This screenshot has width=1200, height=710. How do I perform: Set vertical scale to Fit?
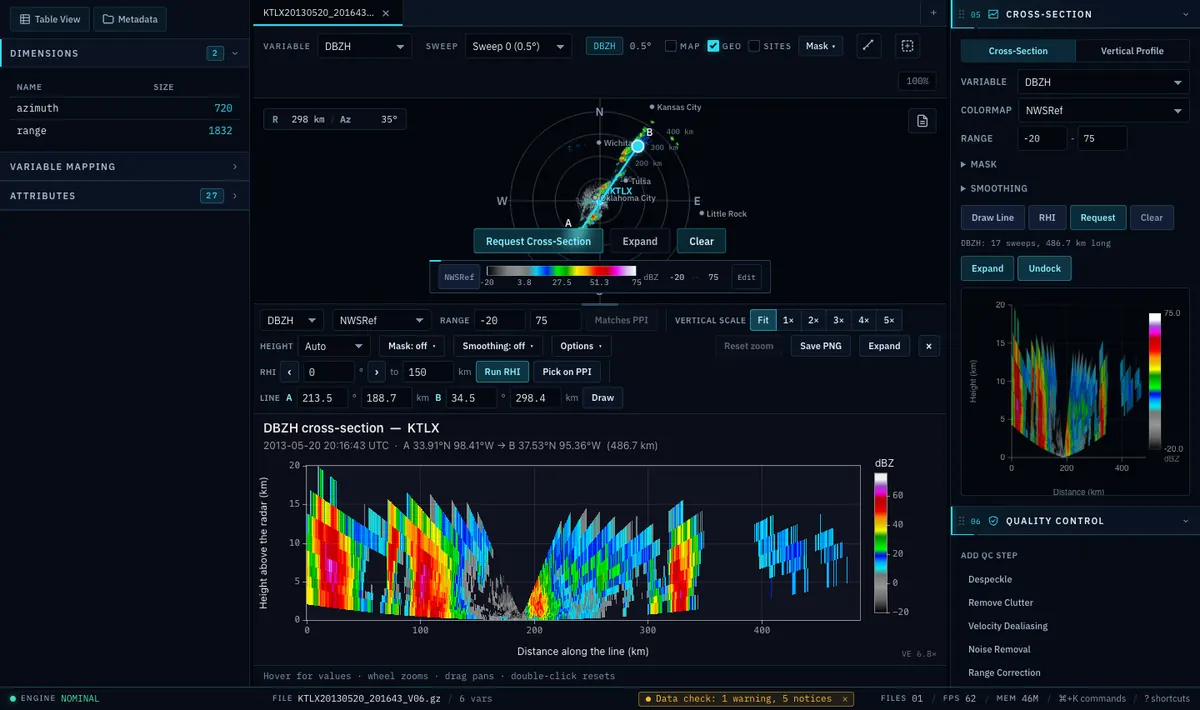pos(763,320)
